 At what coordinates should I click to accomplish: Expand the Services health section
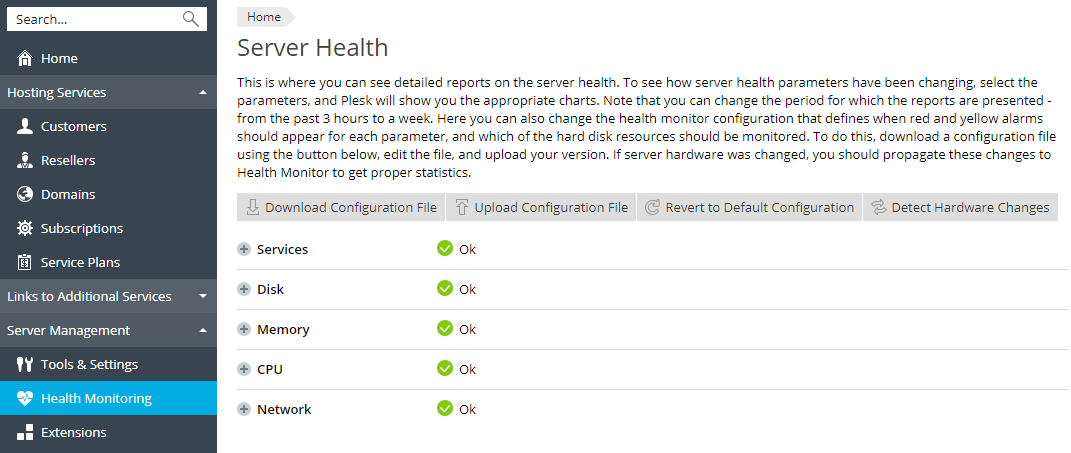[244, 249]
